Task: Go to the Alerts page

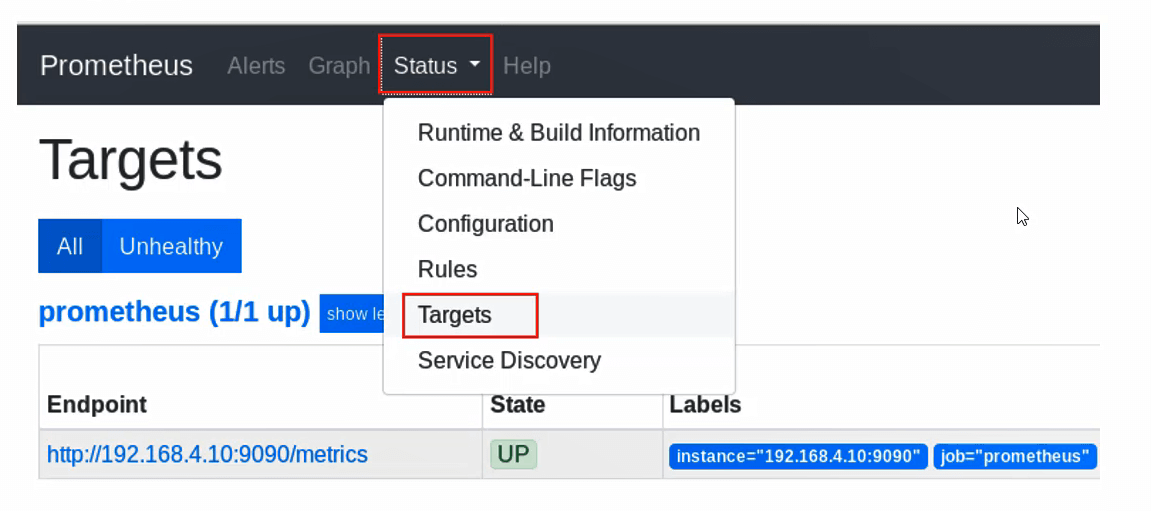Action: (x=255, y=65)
